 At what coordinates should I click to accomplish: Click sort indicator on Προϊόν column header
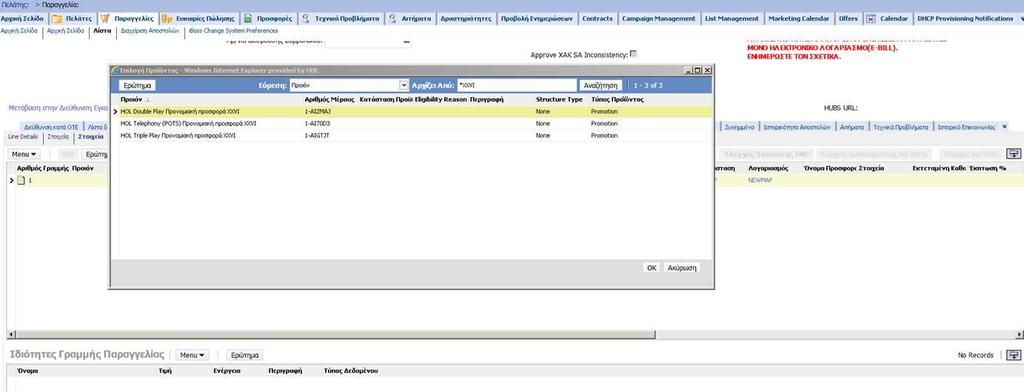[147, 100]
